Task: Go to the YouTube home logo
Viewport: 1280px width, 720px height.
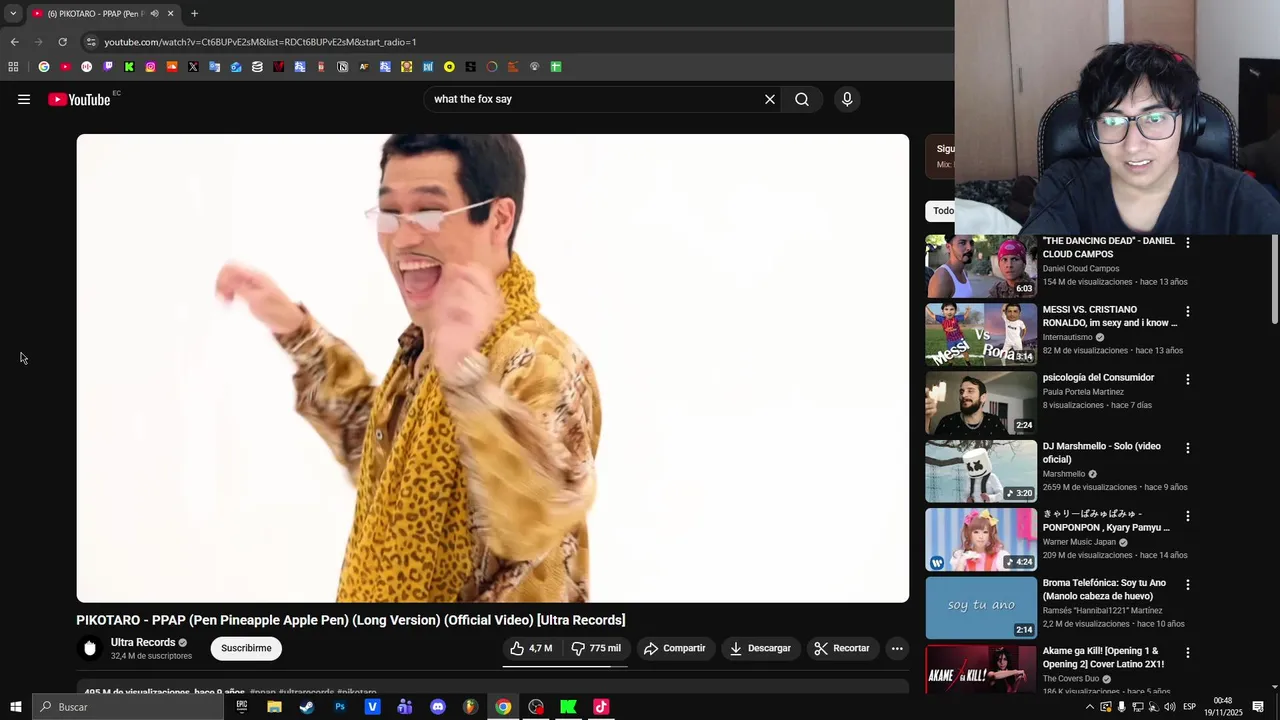Action: [79, 99]
